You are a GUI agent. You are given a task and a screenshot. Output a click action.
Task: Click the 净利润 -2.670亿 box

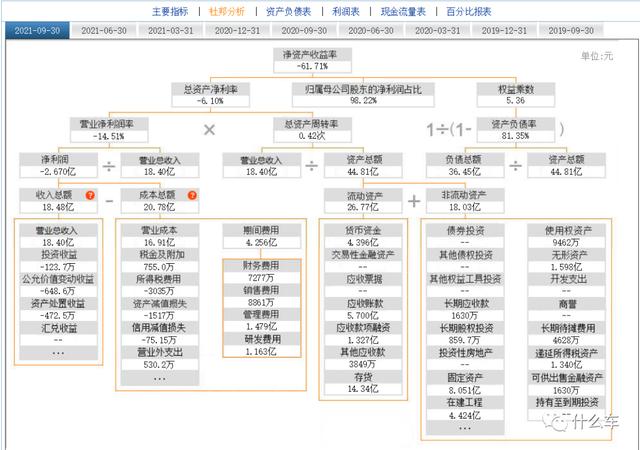coord(58,165)
